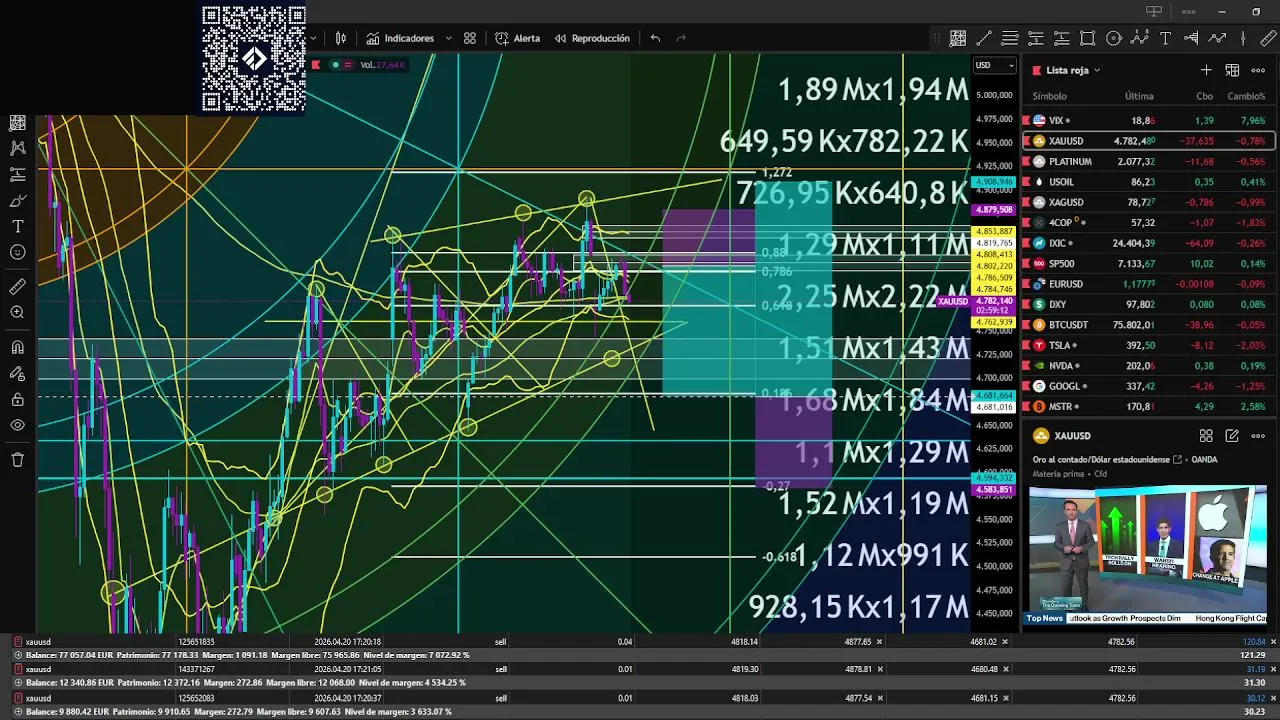Open the emoji icons tool in left sidebar
Screen dimensions: 1280x720
pos(17,252)
